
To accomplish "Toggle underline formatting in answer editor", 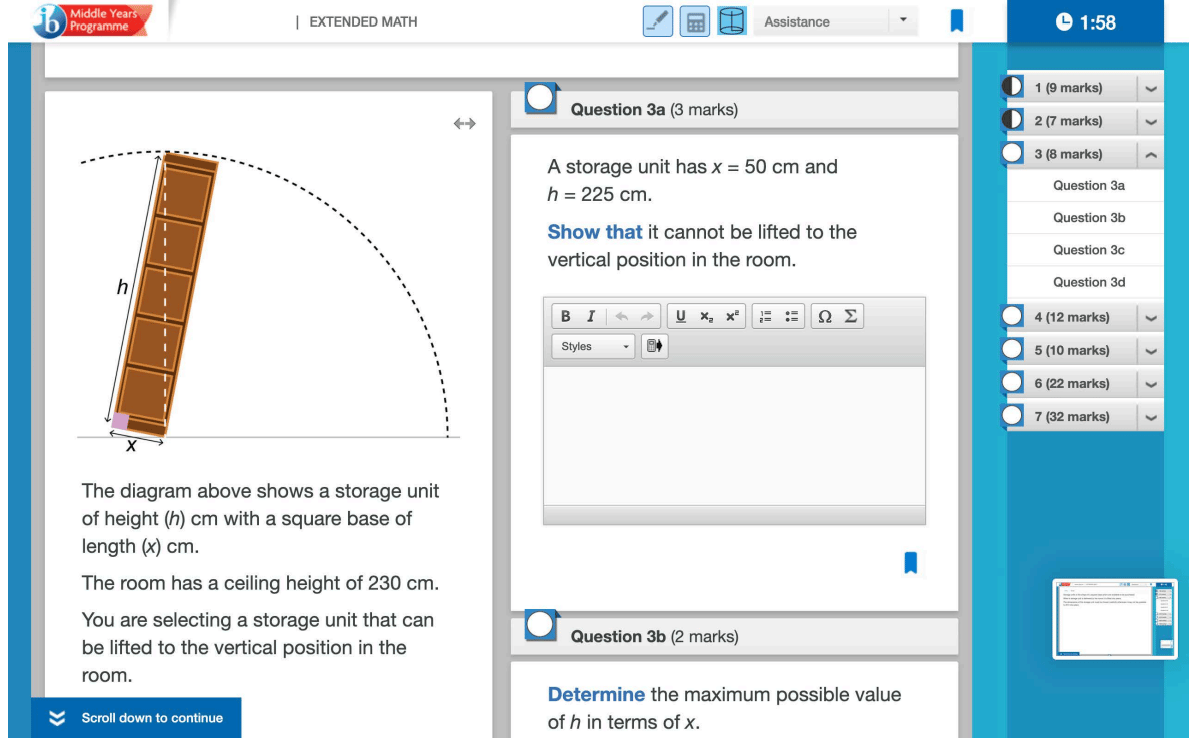I will tap(681, 316).
